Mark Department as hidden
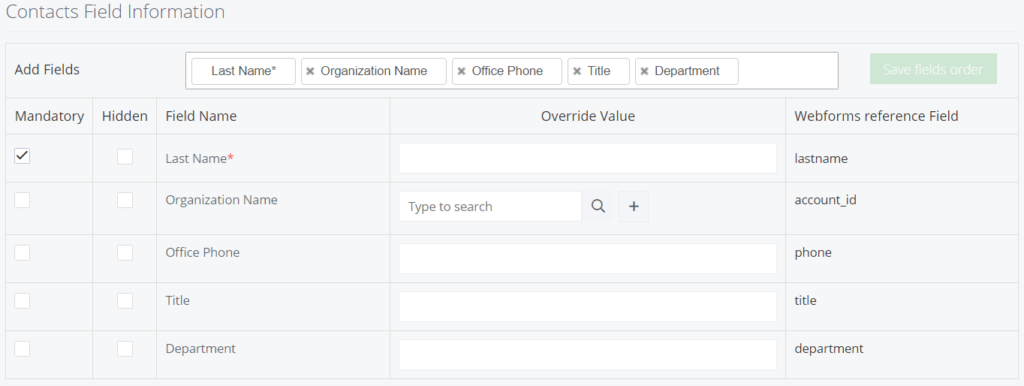Screen dimensions: 1024x386 [125, 349]
